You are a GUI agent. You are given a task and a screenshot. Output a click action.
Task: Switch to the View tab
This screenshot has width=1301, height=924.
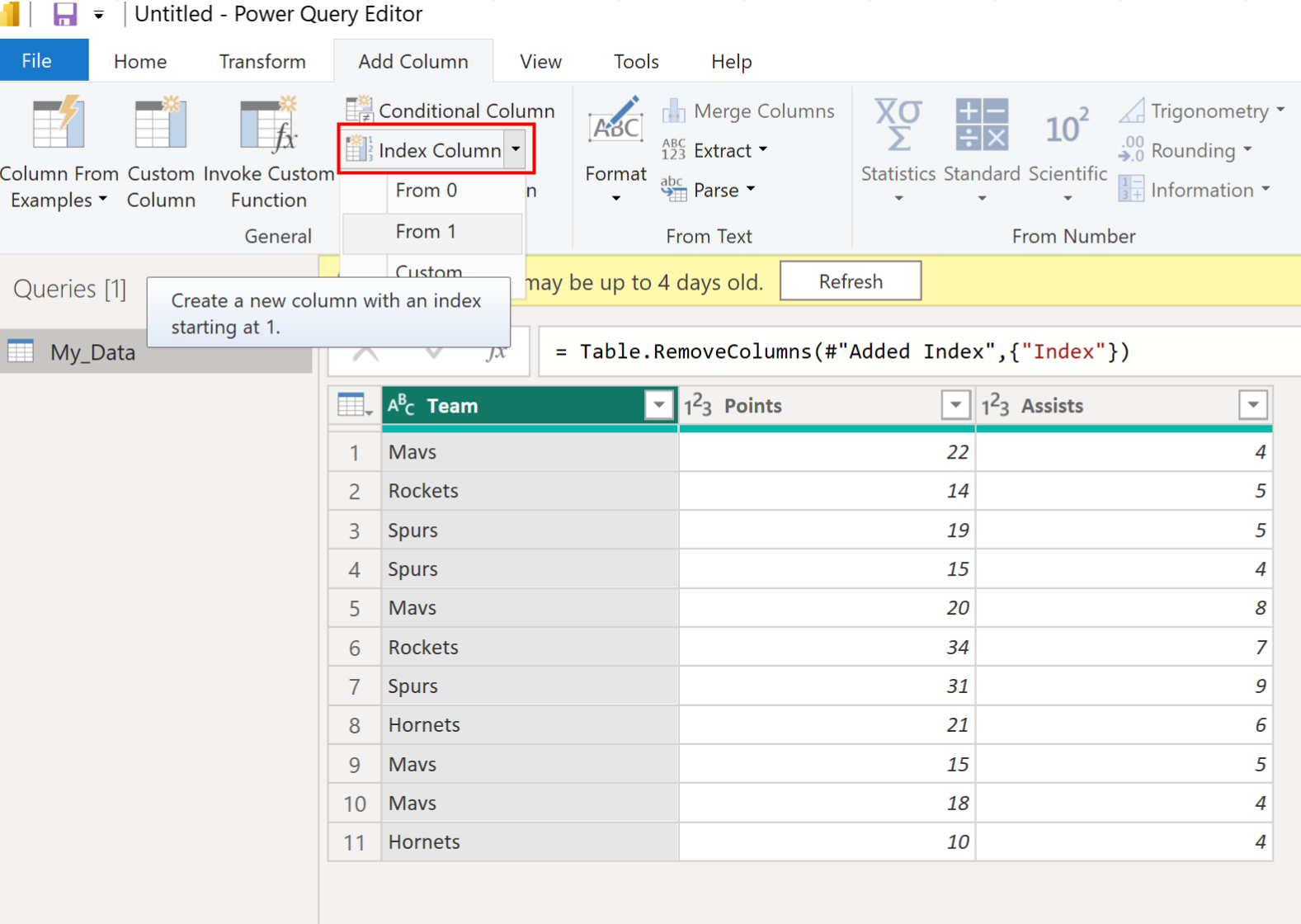click(x=540, y=61)
